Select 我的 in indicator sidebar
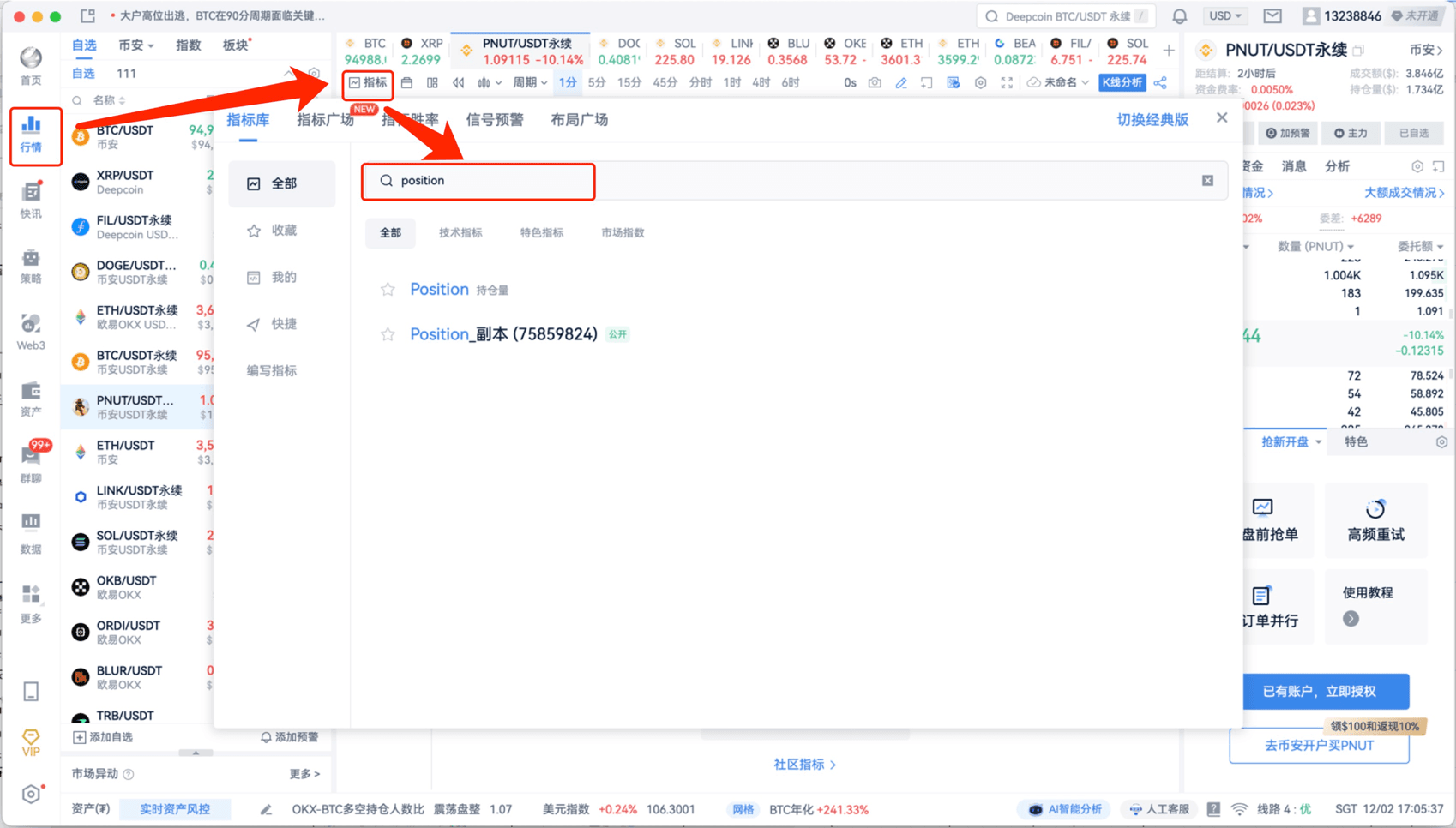This screenshot has width=1456, height=828. click(281, 277)
